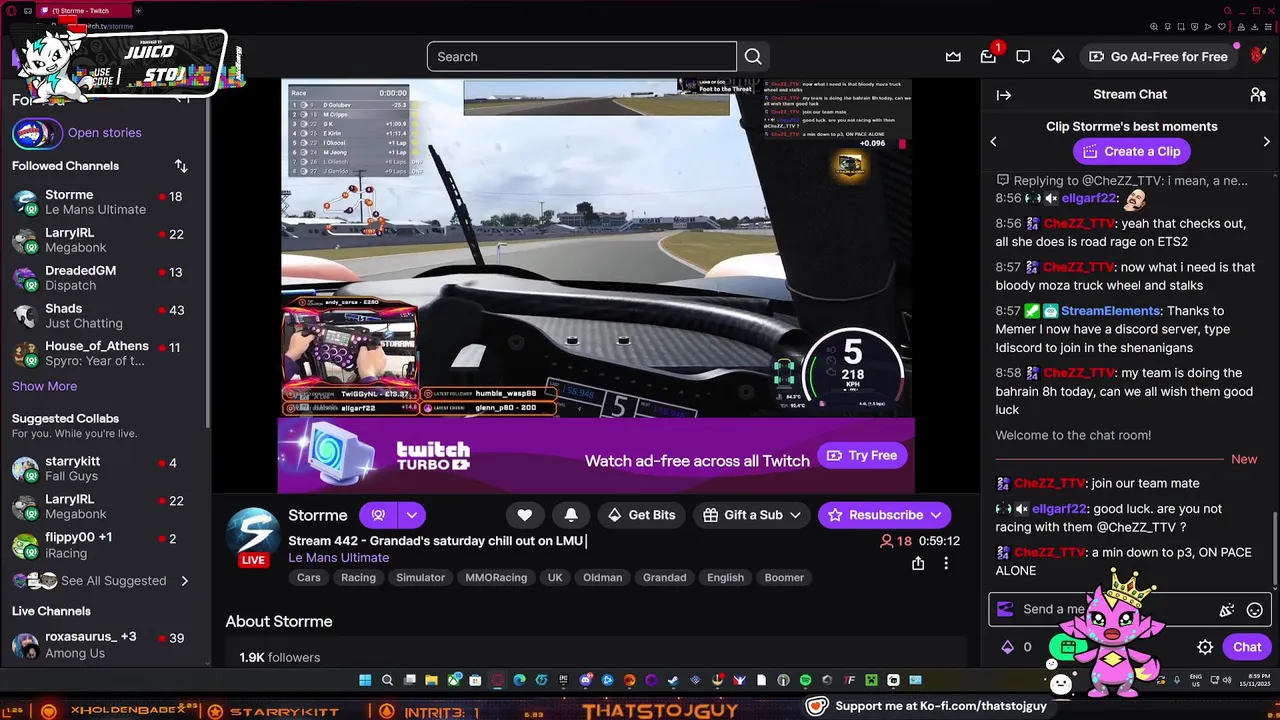The image size is (1280, 720).
Task: Open chat settings gear icon
Action: 1205,647
